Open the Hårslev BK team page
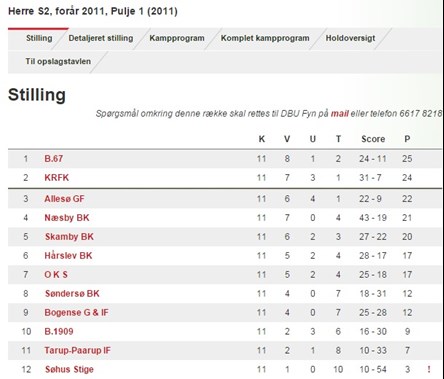The width and height of the screenshot is (444, 379). pos(68,256)
